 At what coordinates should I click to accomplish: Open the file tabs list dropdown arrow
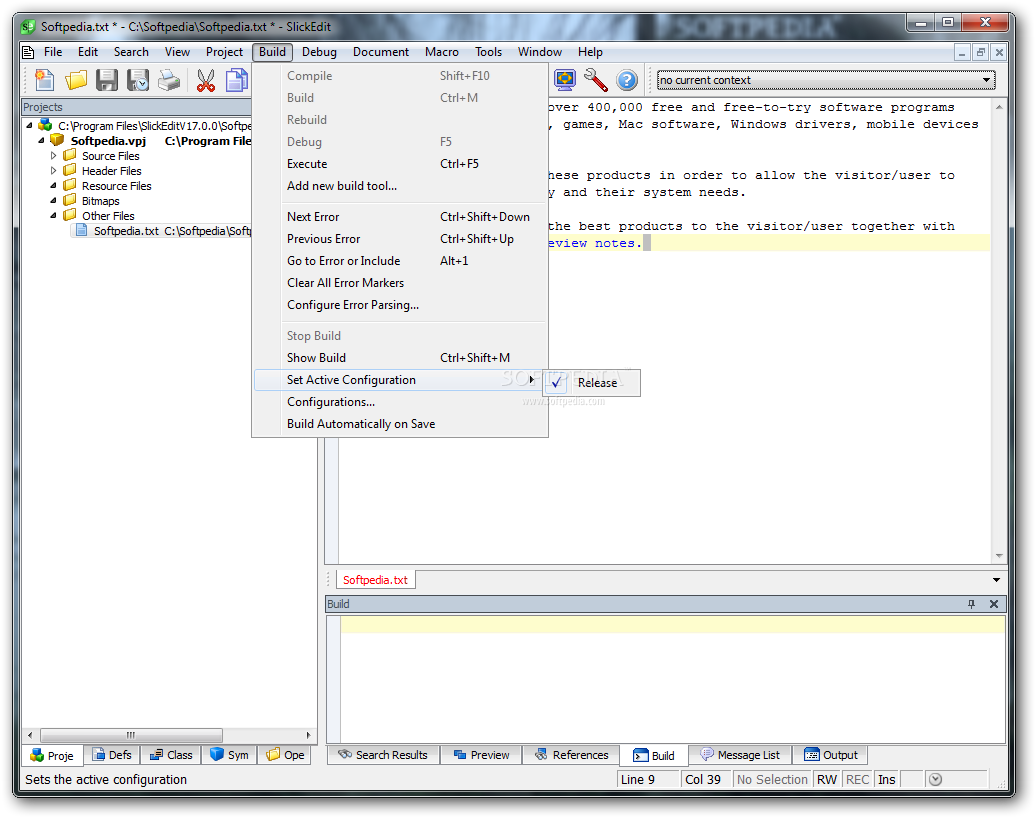[996, 579]
